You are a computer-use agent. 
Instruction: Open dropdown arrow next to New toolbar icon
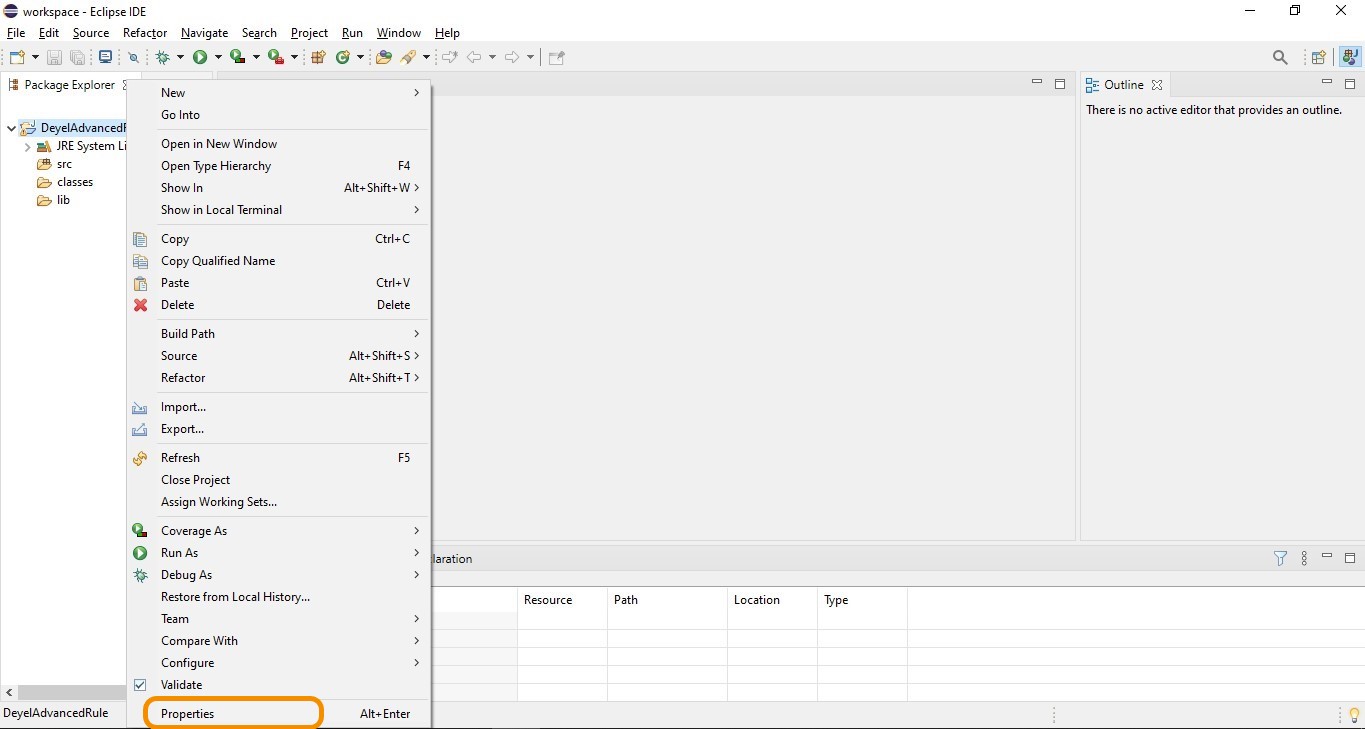(x=36, y=57)
